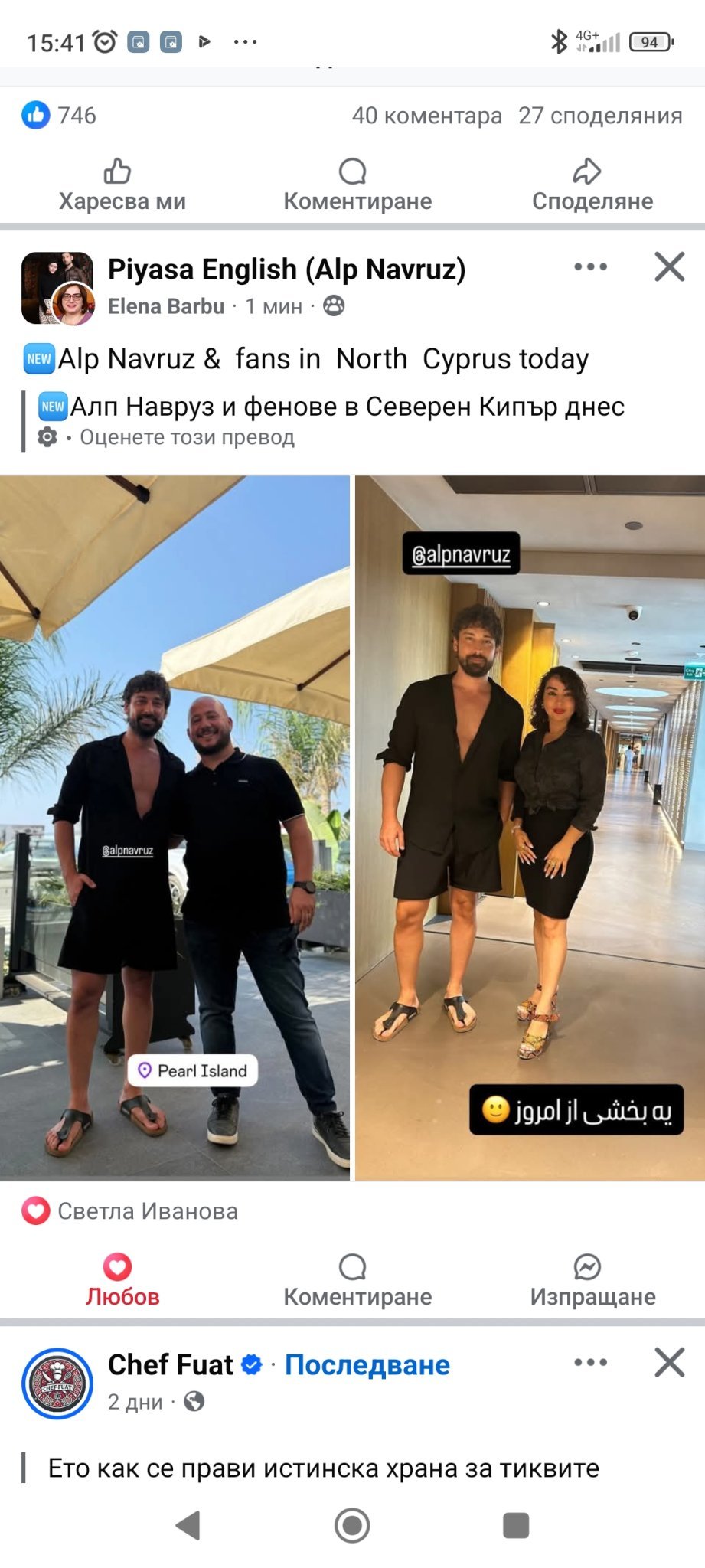This screenshot has height=1568, width=705.
Task: Open Elena Barbu's profile link
Action: 166,306
